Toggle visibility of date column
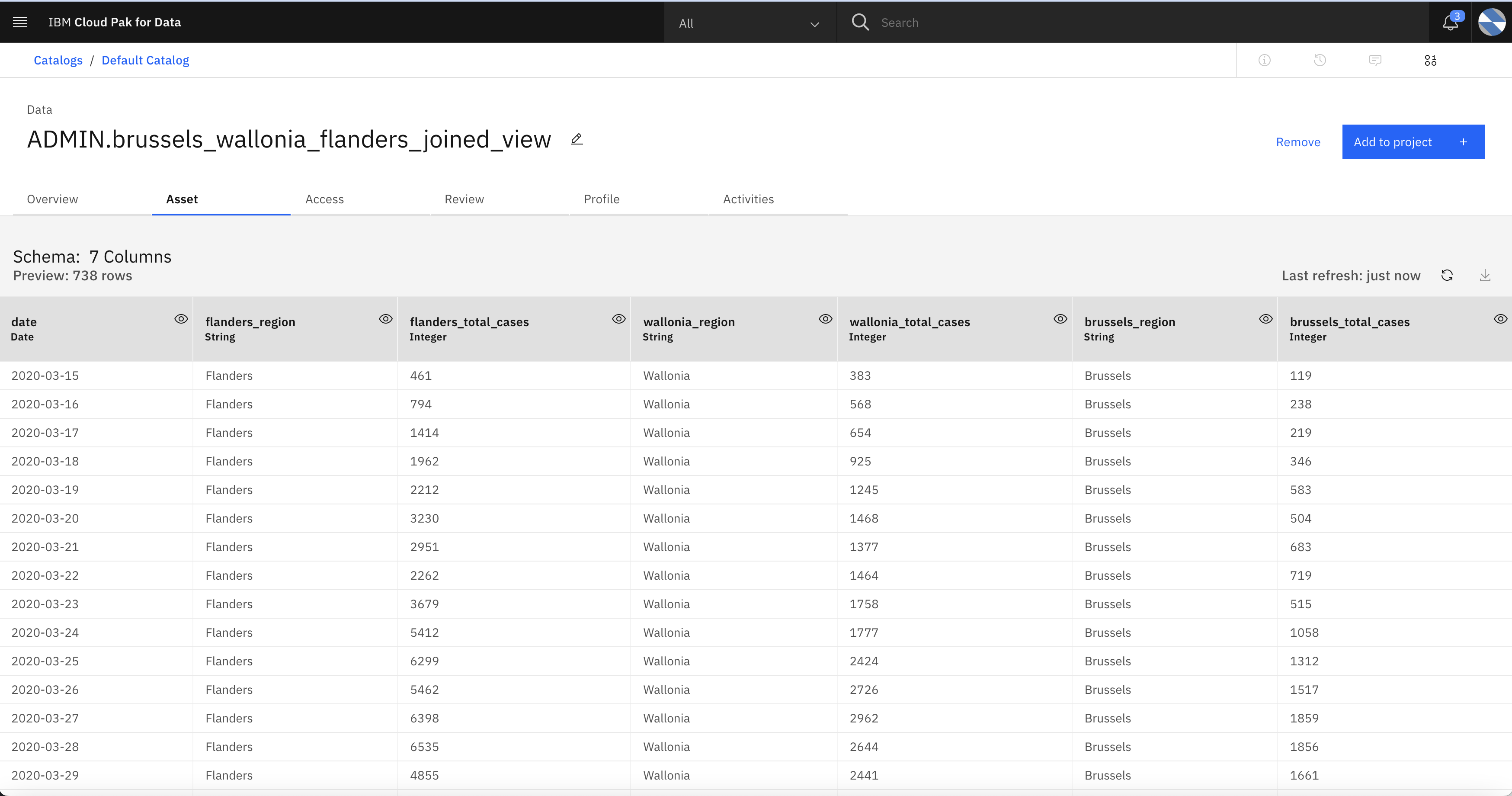 click(x=181, y=319)
